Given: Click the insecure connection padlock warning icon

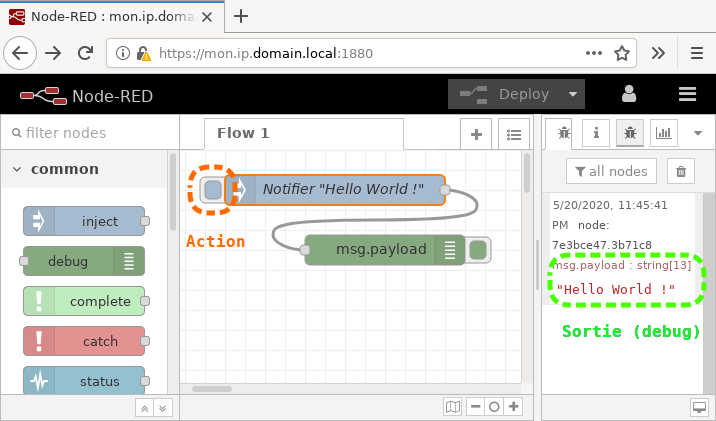Looking at the screenshot, I should tap(143, 53).
